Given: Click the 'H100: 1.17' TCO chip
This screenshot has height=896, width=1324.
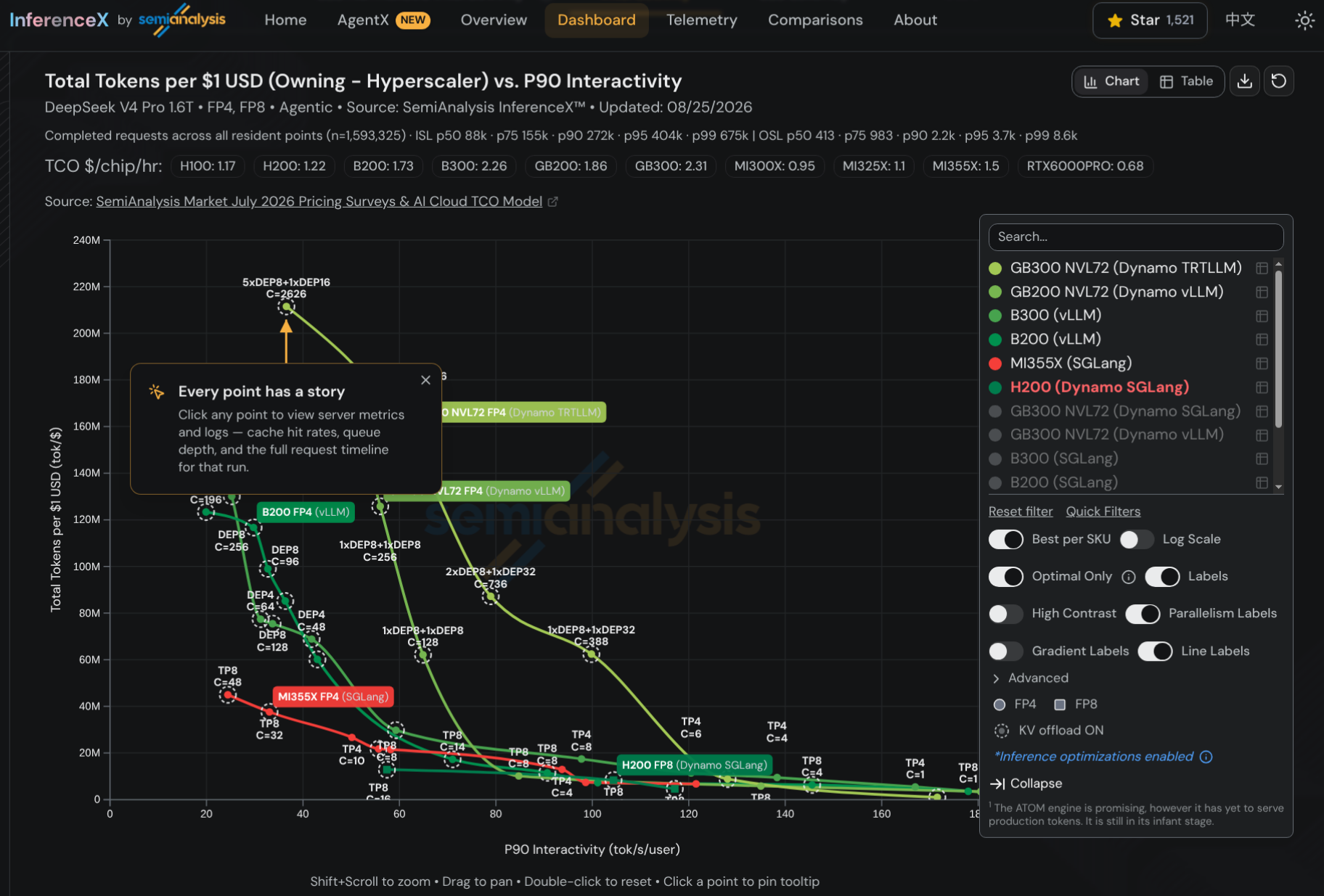Looking at the screenshot, I should [x=208, y=167].
